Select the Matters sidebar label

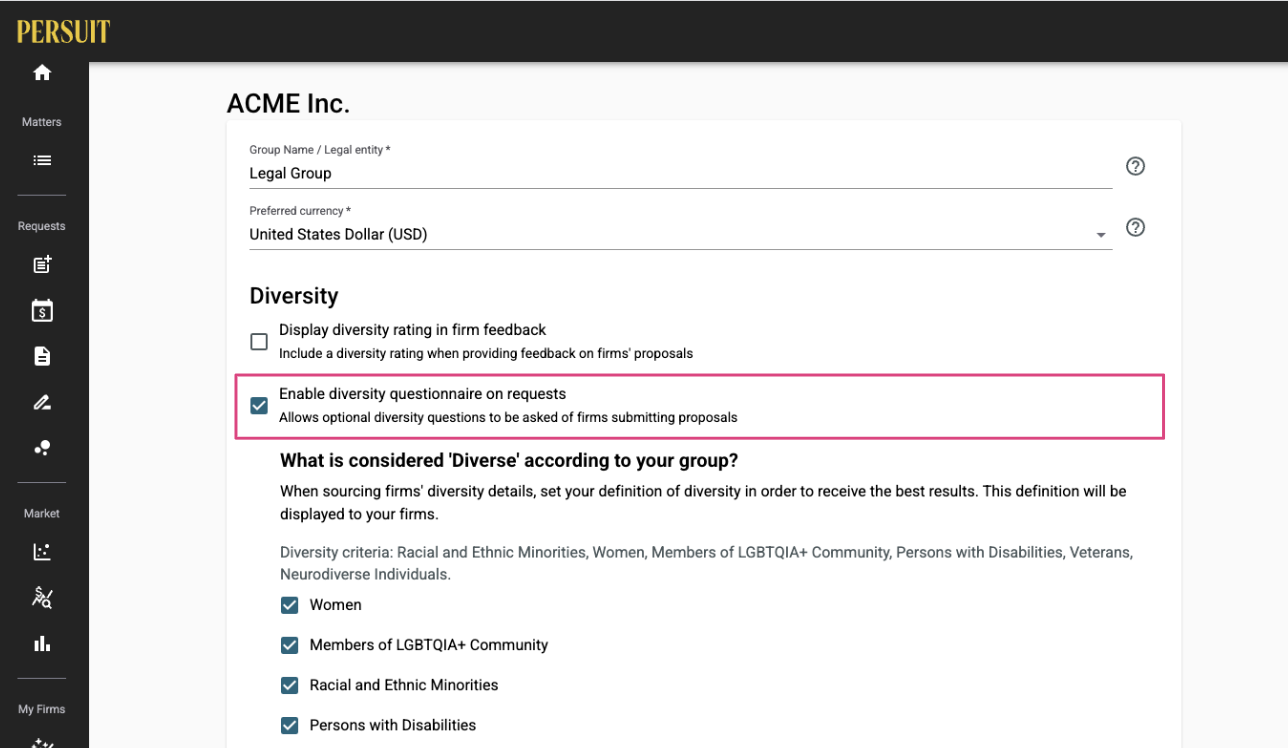(42, 122)
